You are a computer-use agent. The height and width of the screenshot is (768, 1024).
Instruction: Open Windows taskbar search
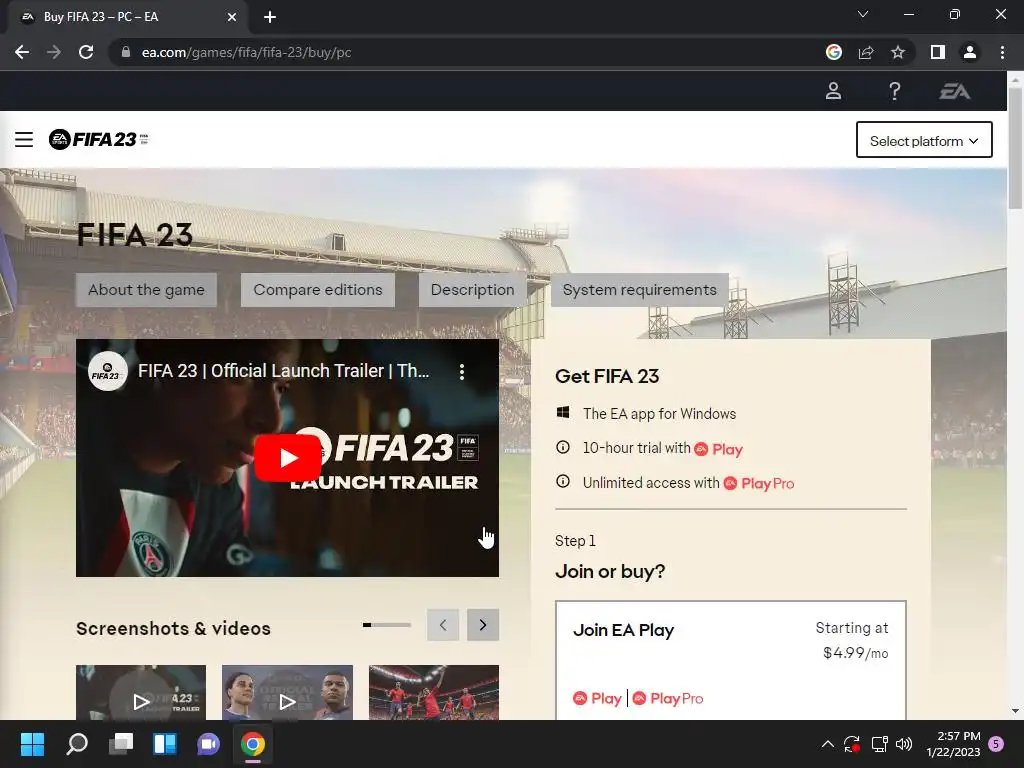point(77,744)
